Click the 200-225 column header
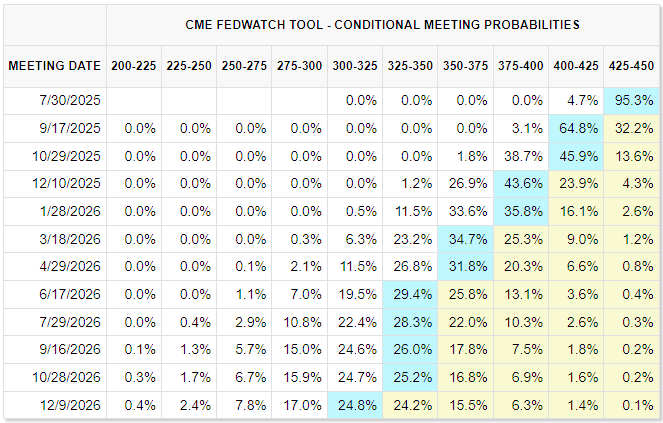 pyautogui.click(x=135, y=66)
